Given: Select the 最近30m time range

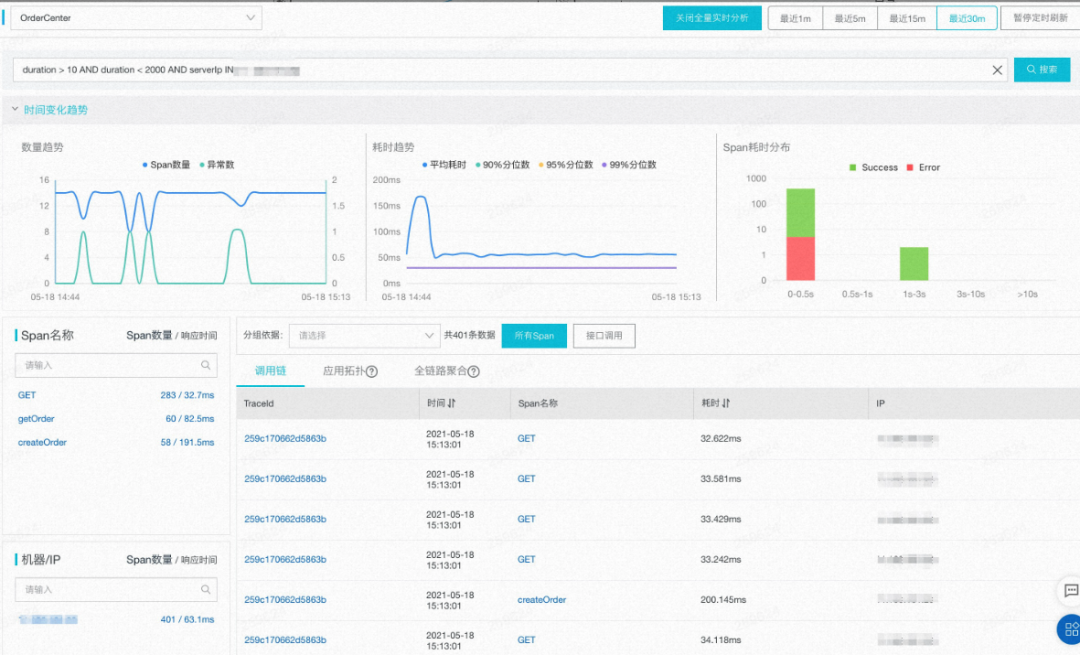Looking at the screenshot, I should tap(967, 19).
